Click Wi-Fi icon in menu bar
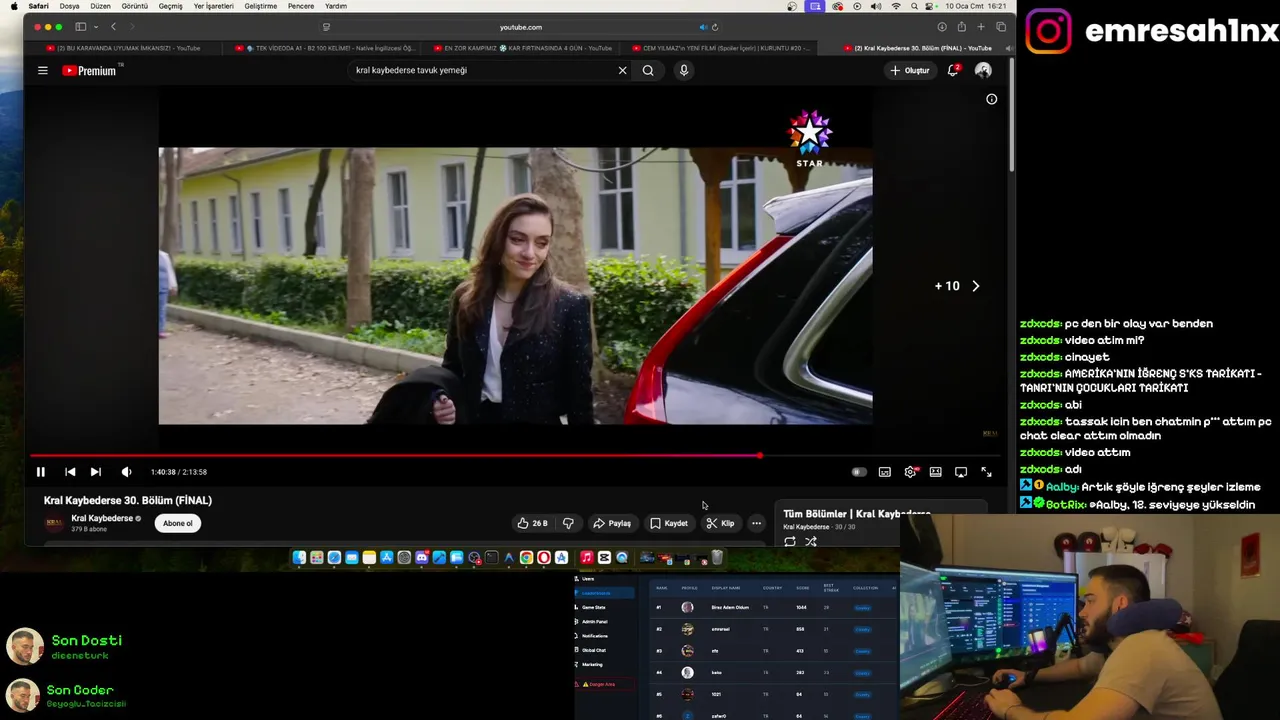Viewport: 1280px width, 720px height. [x=896, y=6]
